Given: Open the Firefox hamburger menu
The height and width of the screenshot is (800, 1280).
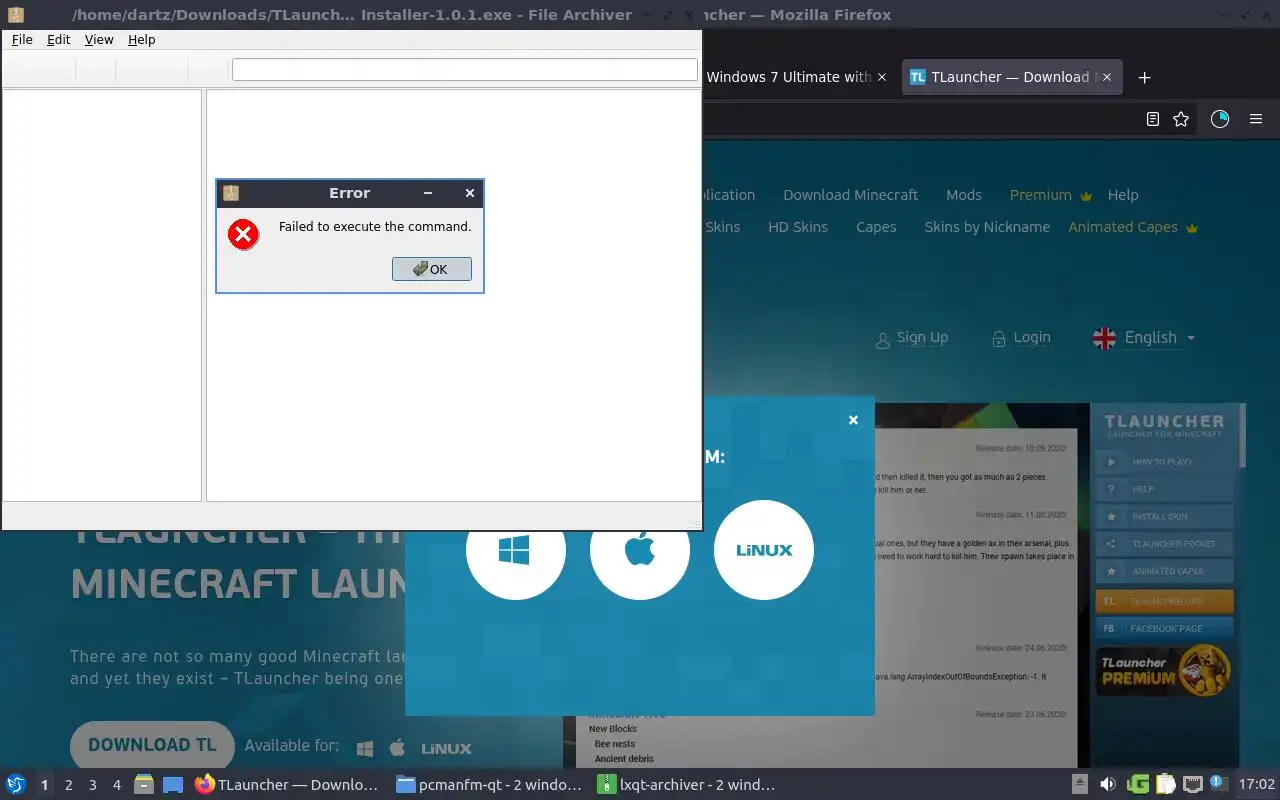Looking at the screenshot, I should [x=1256, y=119].
